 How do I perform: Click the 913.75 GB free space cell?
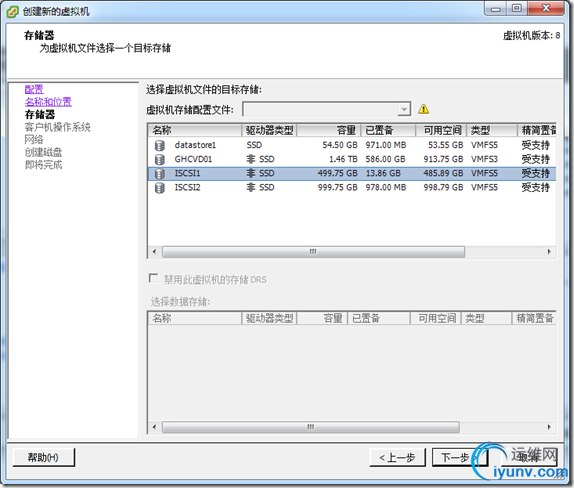[x=443, y=159]
